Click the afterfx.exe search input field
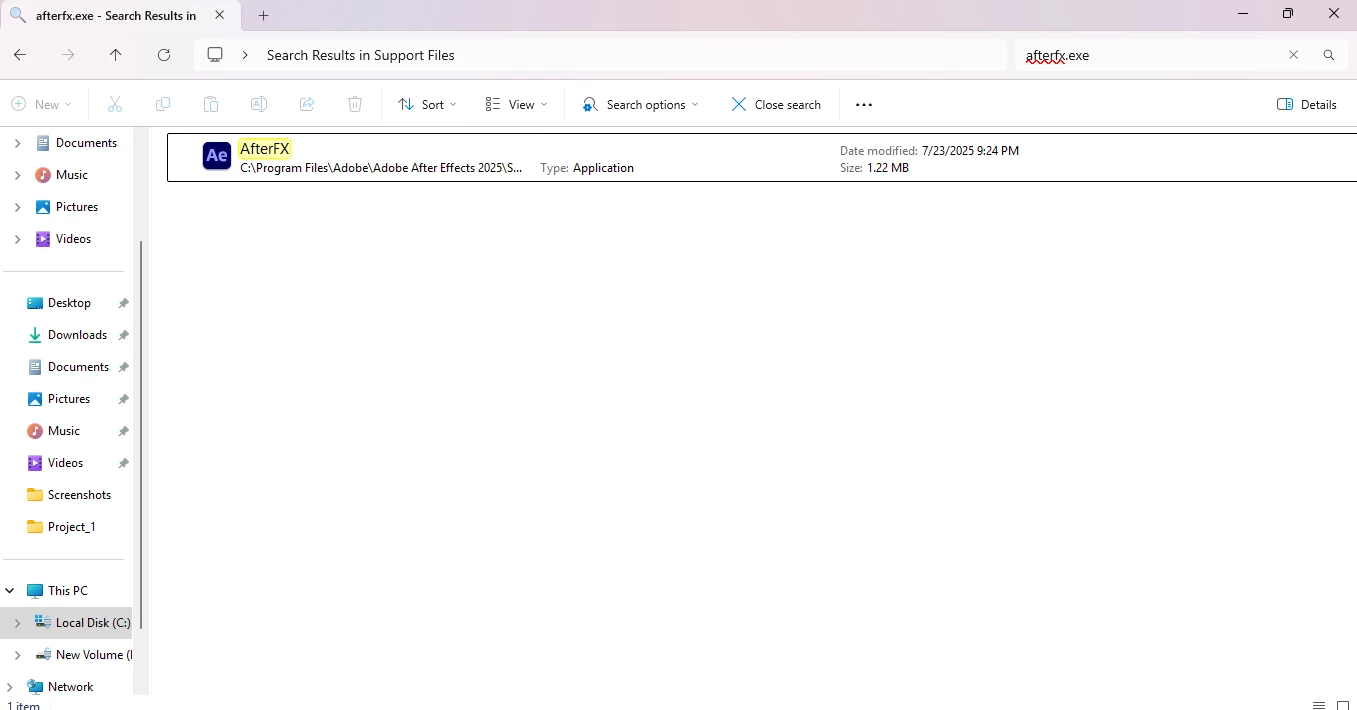Image resolution: width=1357 pixels, height=710 pixels. [1150, 55]
